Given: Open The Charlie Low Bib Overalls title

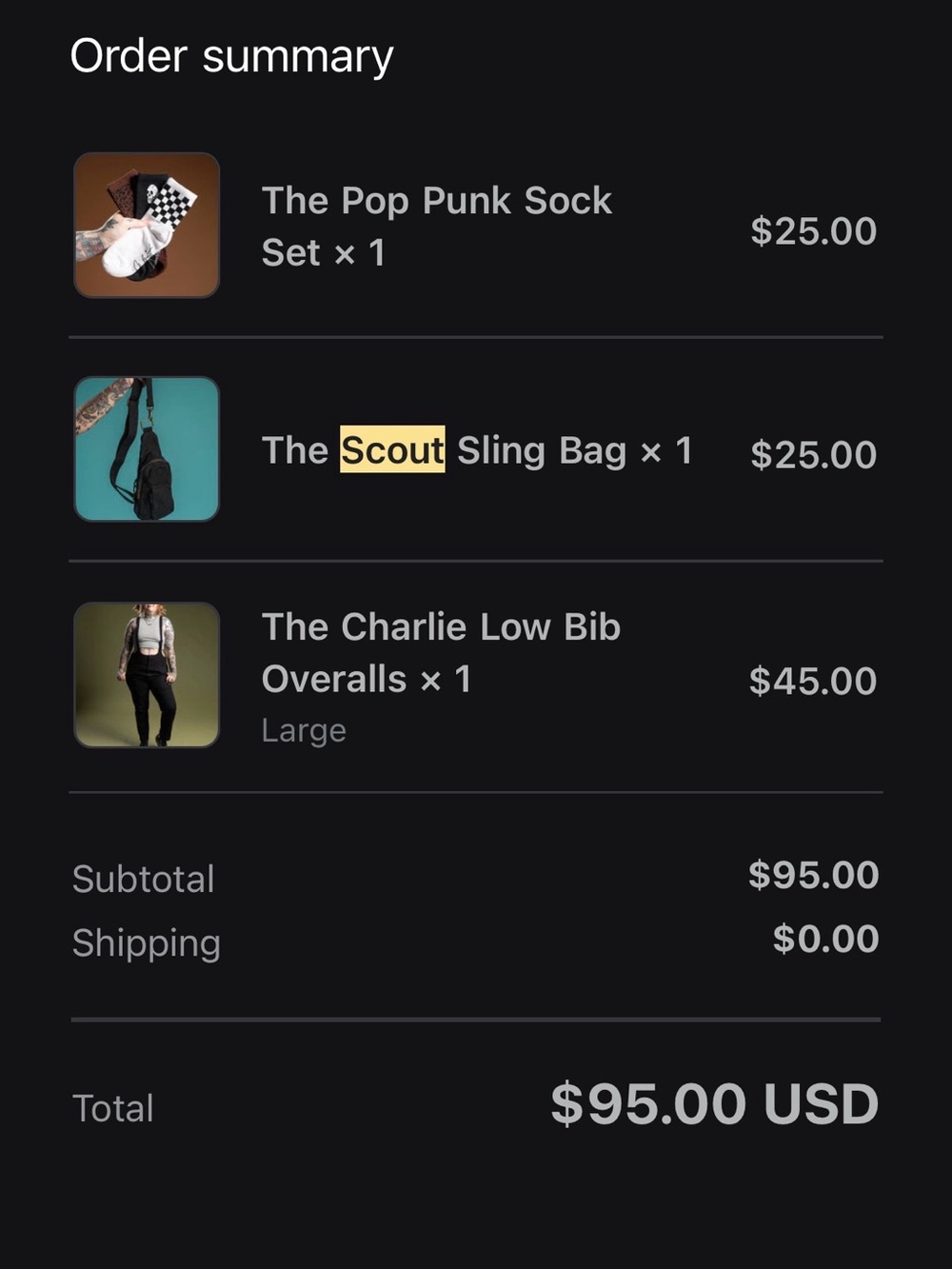Looking at the screenshot, I should click(x=441, y=653).
